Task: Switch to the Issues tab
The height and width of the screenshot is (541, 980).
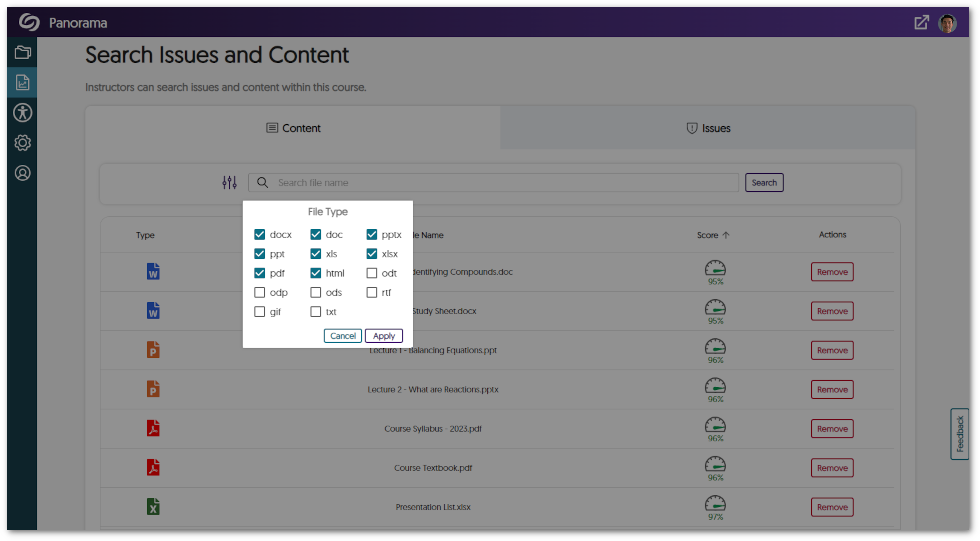Action: point(708,128)
